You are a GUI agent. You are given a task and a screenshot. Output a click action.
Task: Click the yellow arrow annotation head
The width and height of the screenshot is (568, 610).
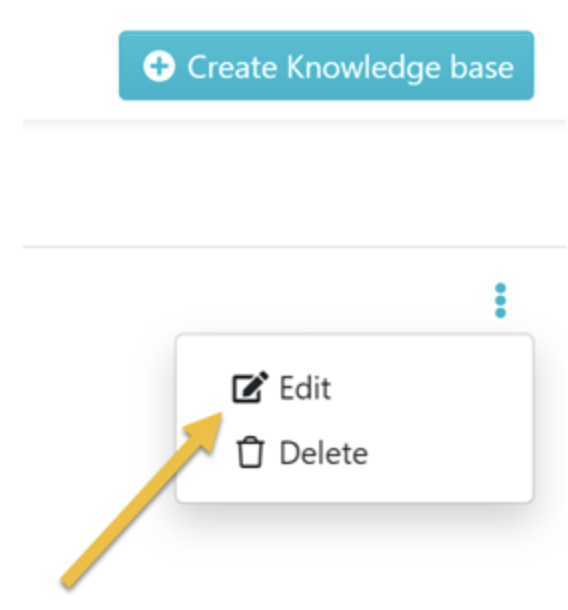click(205, 431)
